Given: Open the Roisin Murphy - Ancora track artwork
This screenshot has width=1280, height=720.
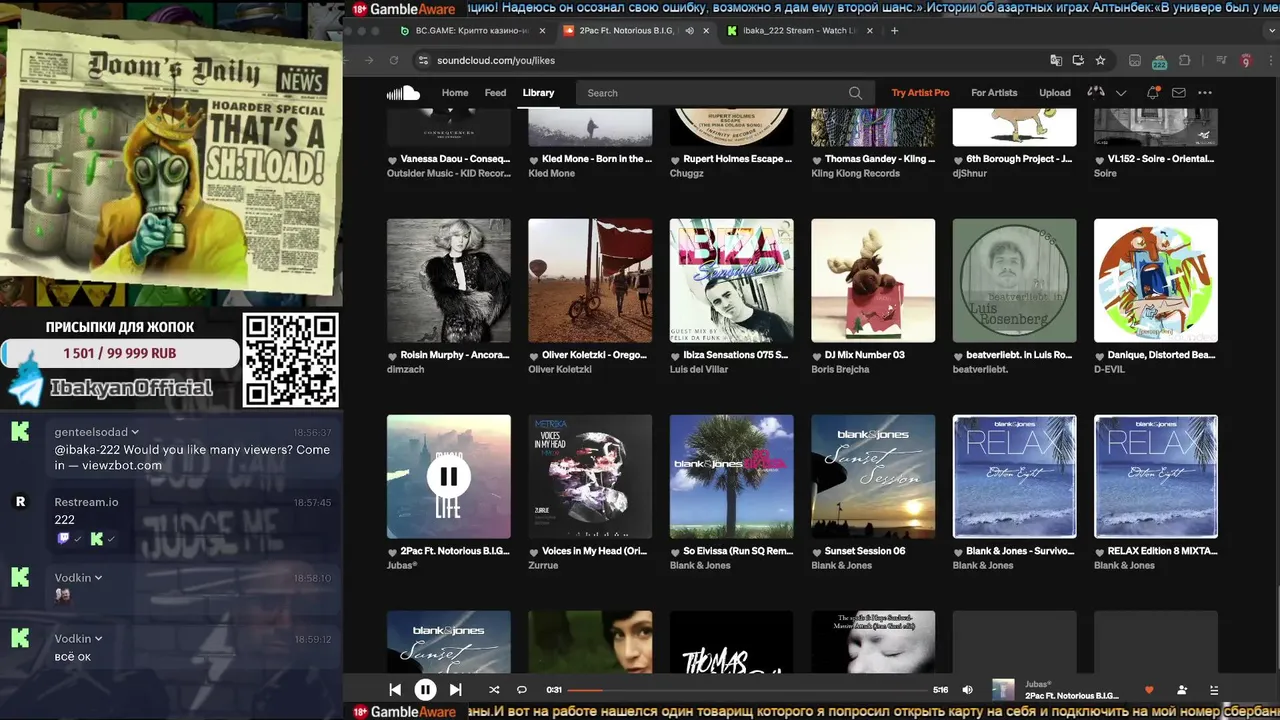Looking at the screenshot, I should [449, 281].
